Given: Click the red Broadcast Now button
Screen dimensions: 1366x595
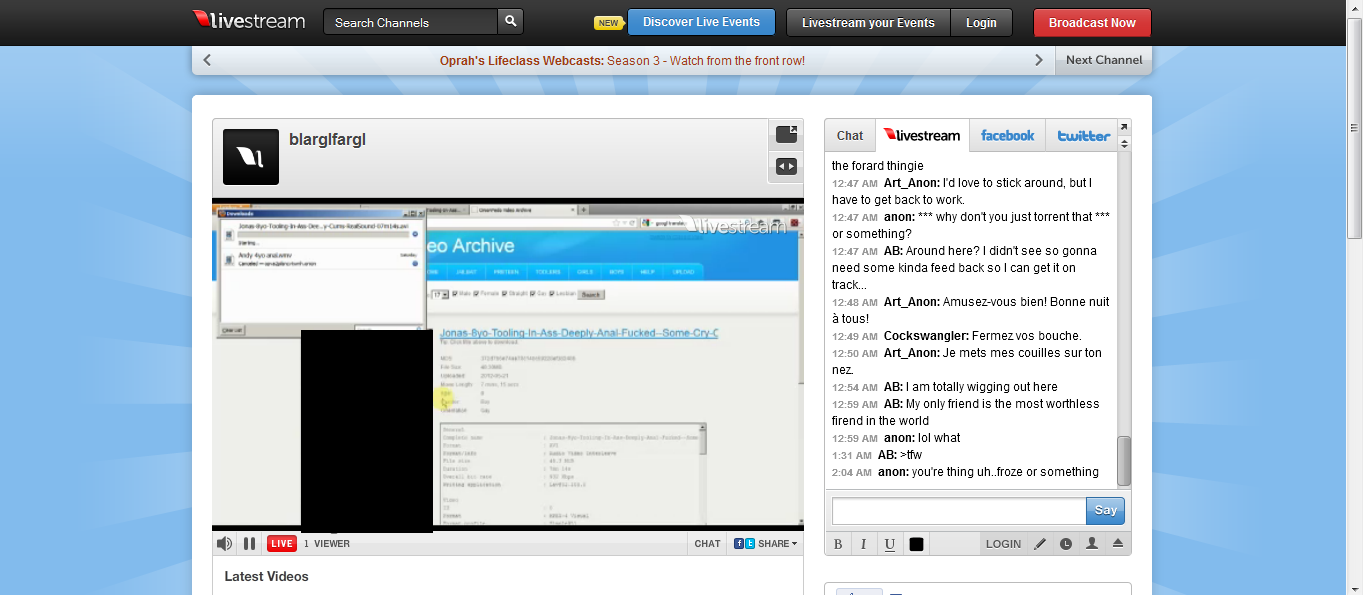Looking at the screenshot, I should (1092, 23).
